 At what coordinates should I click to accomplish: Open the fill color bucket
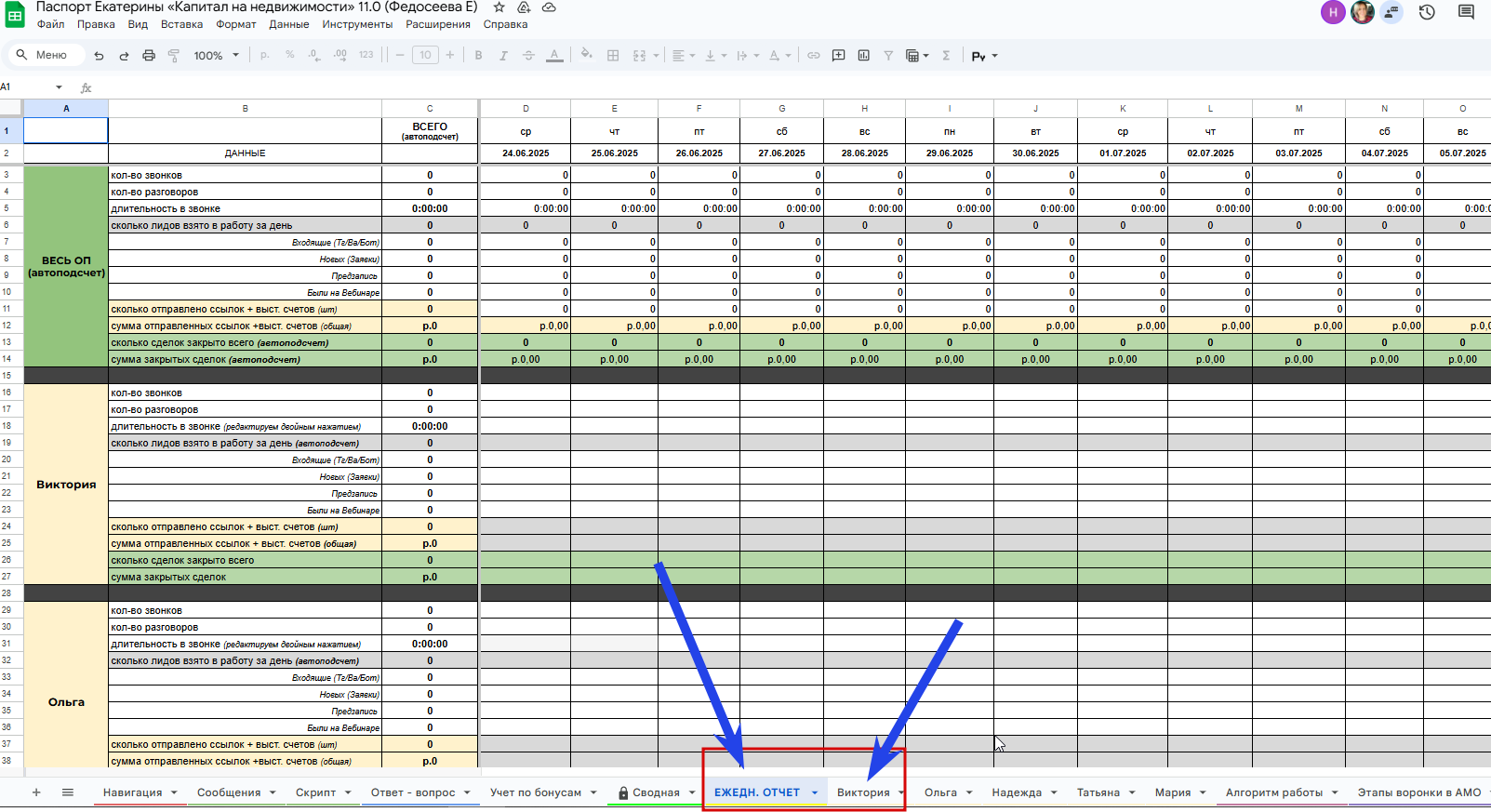click(586, 55)
